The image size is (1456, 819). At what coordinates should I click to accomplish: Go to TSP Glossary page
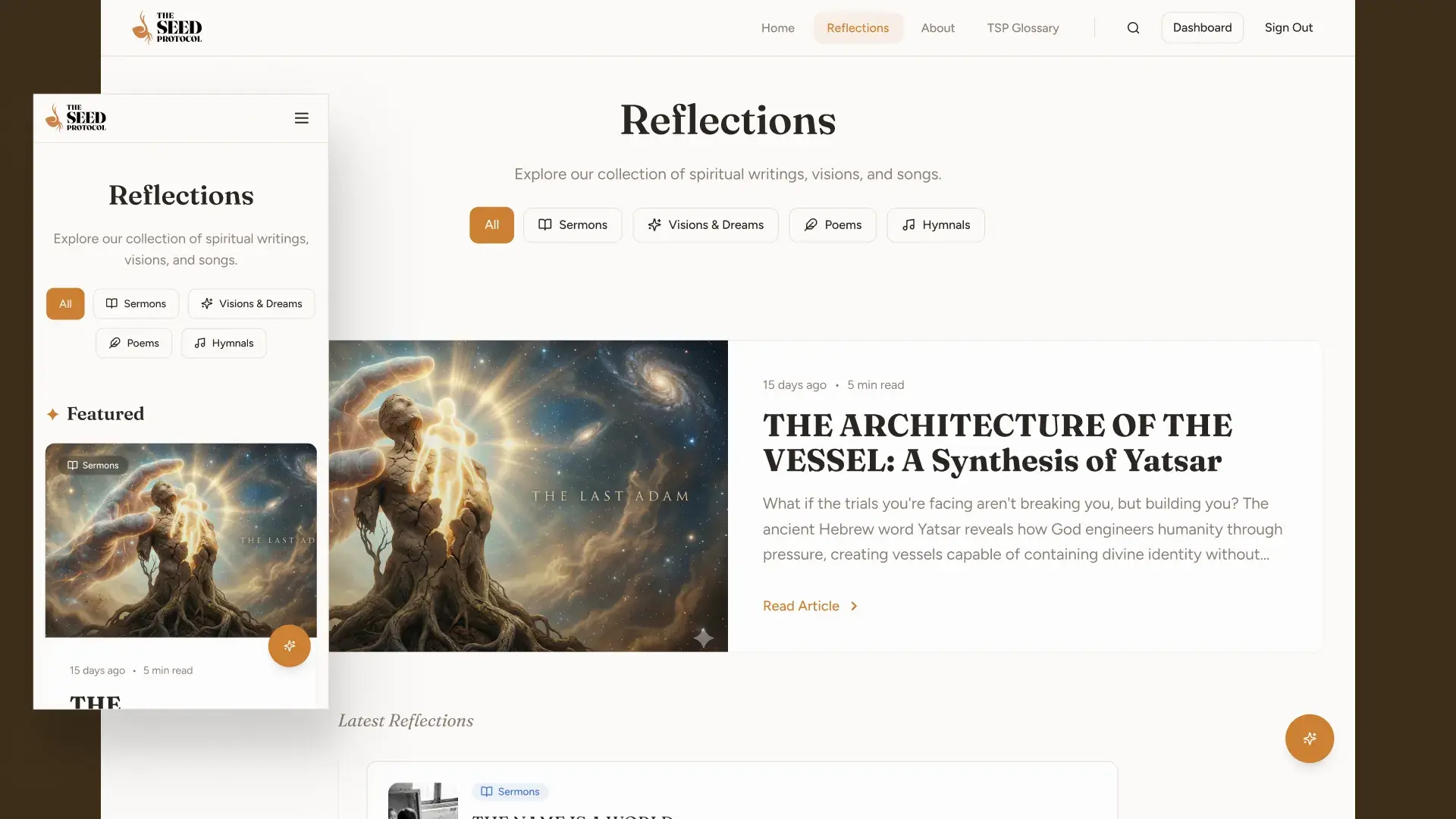coord(1022,28)
